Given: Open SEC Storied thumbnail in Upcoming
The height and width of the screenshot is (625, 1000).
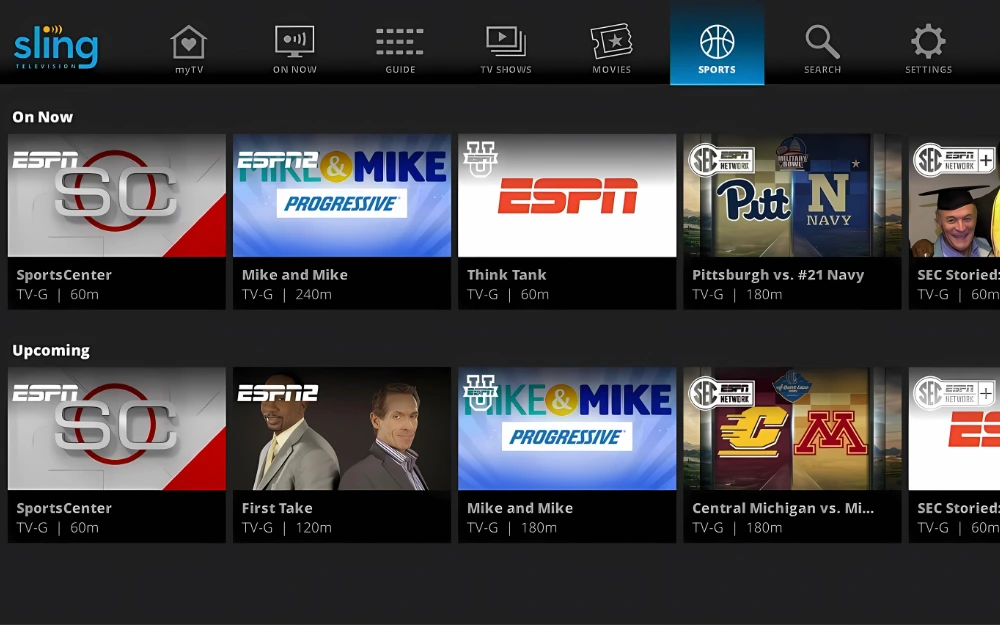Looking at the screenshot, I should click(x=954, y=429).
